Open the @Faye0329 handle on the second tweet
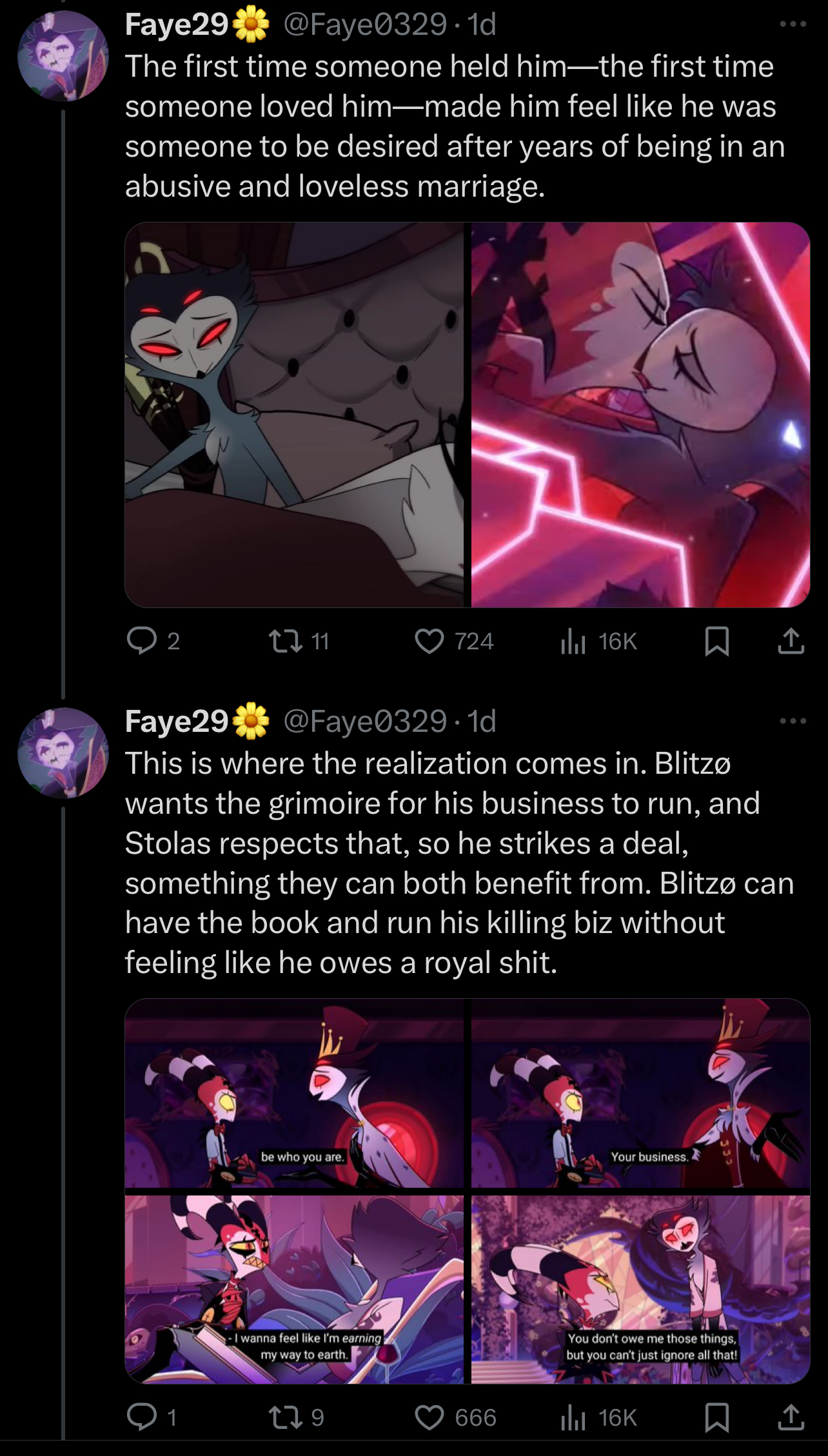Image resolution: width=828 pixels, height=1456 pixels. (365, 721)
